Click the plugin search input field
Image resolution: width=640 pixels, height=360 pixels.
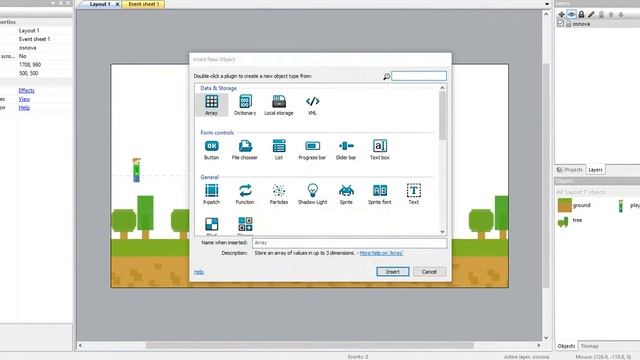(419, 76)
